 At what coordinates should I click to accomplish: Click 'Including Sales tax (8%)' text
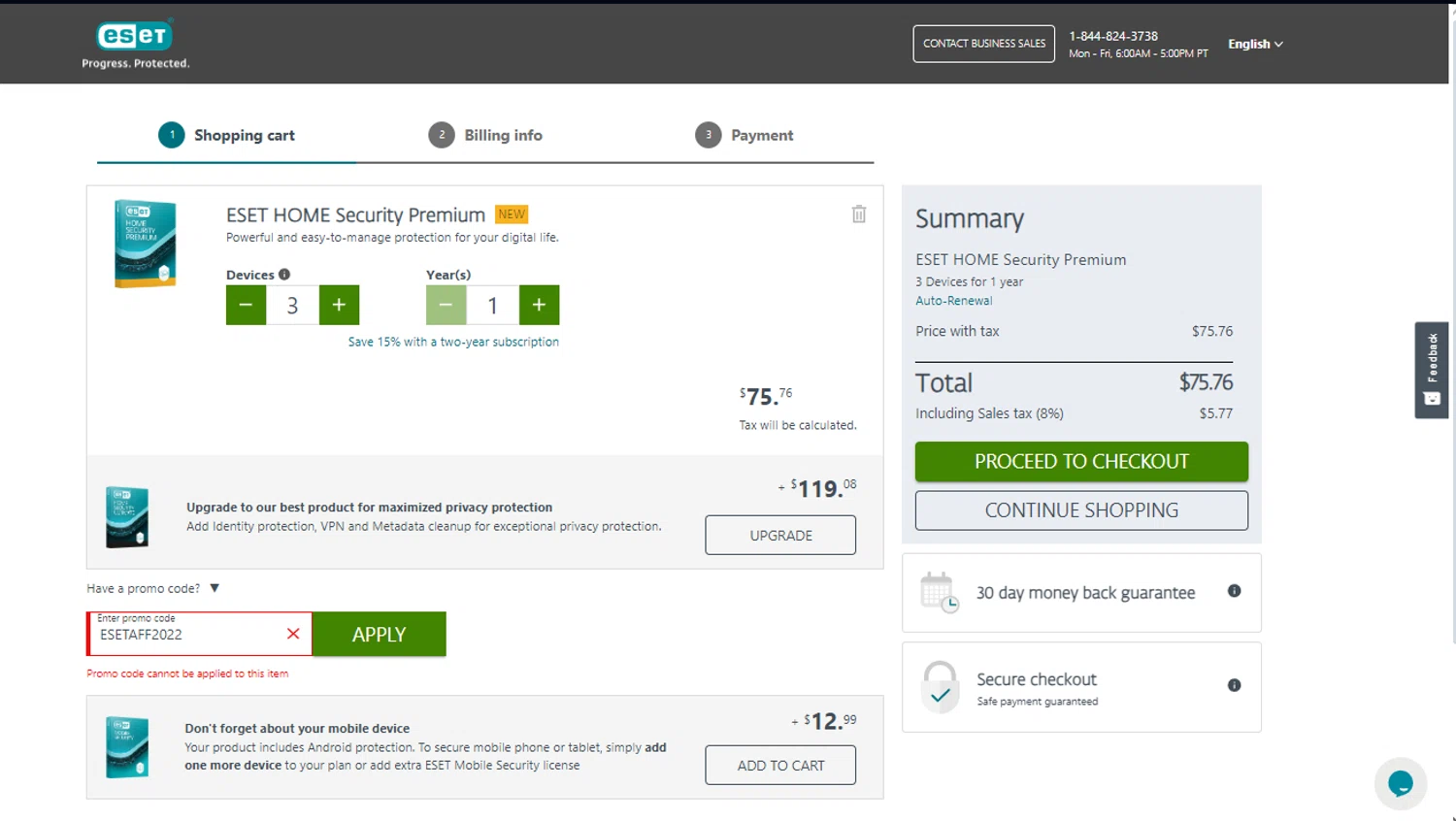pos(989,413)
